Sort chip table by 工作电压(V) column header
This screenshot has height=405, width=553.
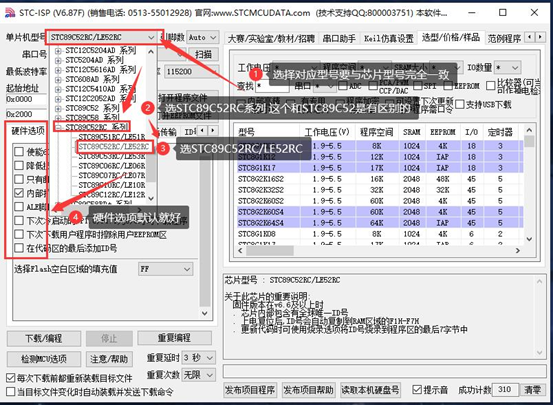(x=327, y=132)
